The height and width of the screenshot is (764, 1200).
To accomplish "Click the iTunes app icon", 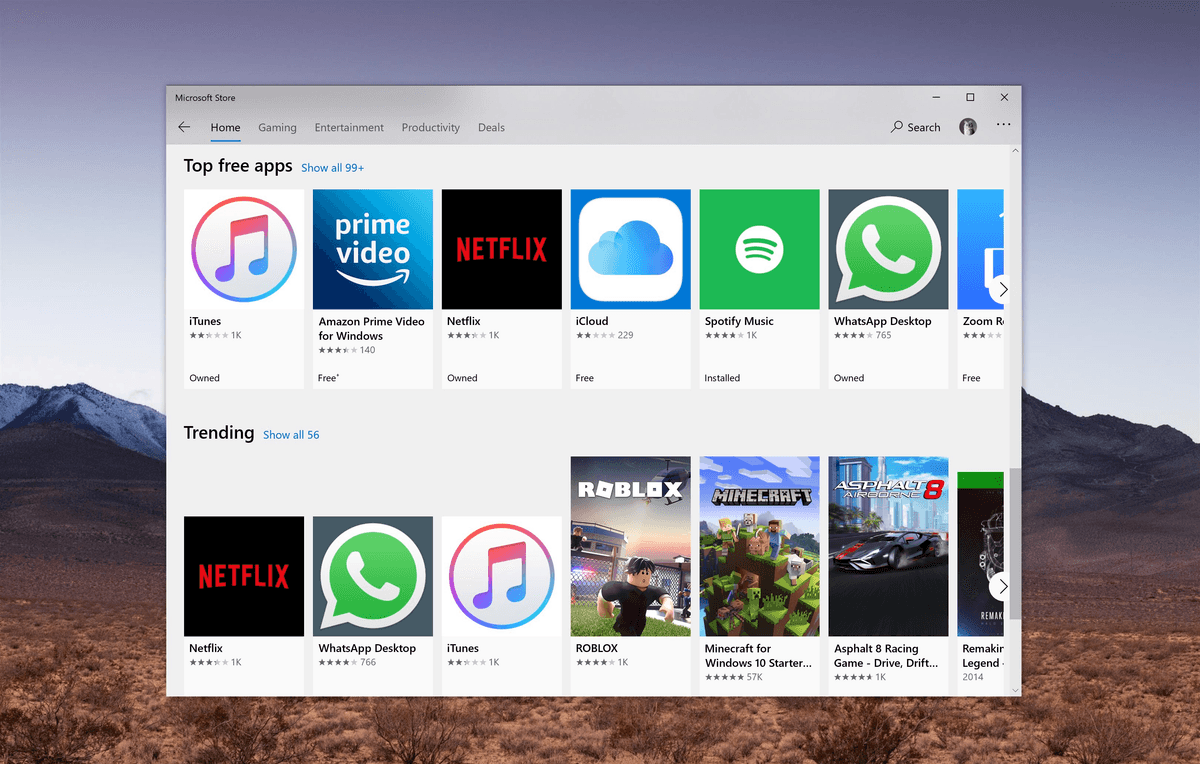I will [x=243, y=249].
